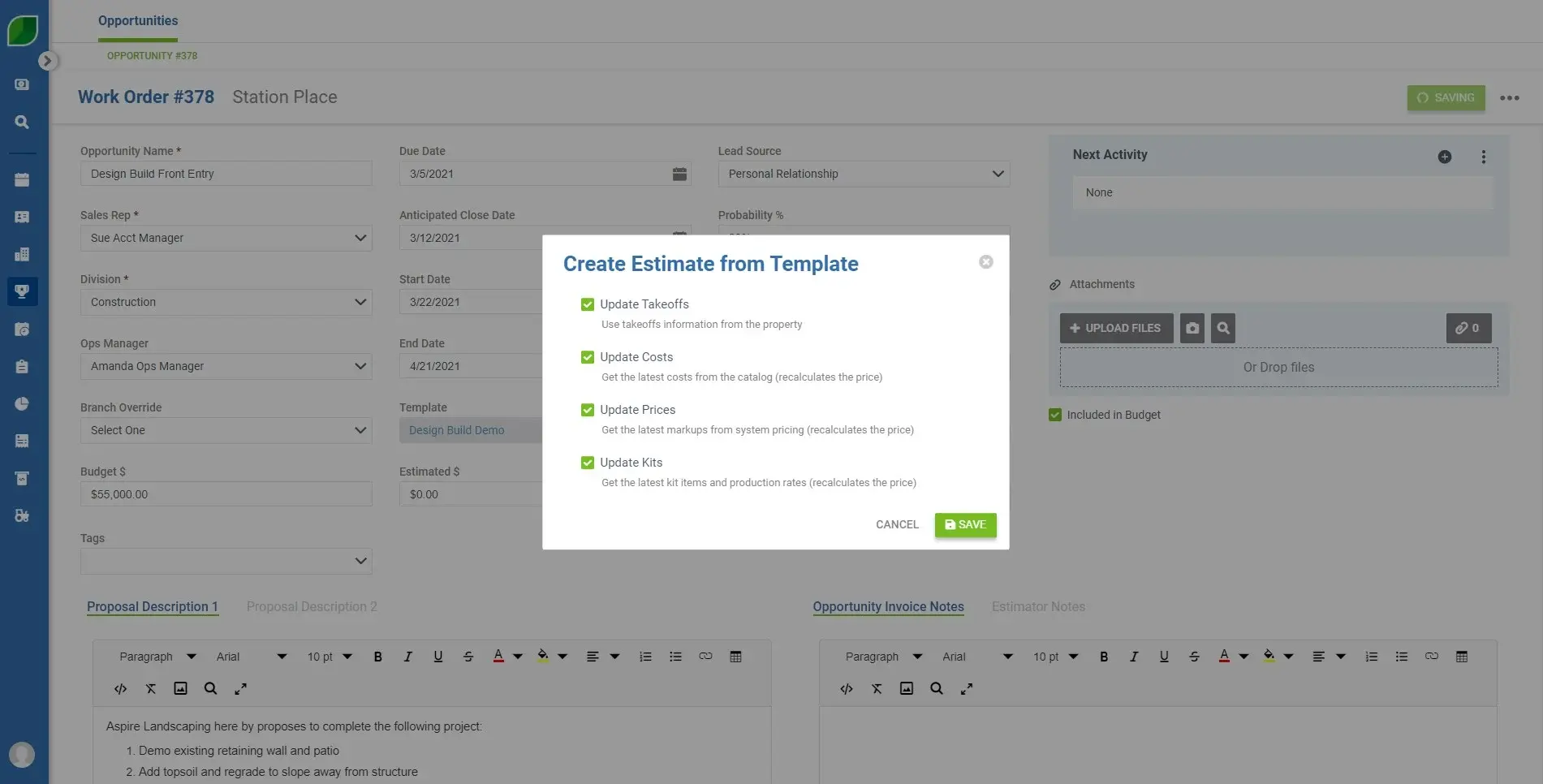Toggle Bold in the Proposal Description editor
Viewport: 1543px width, 784px height.
[377, 657]
